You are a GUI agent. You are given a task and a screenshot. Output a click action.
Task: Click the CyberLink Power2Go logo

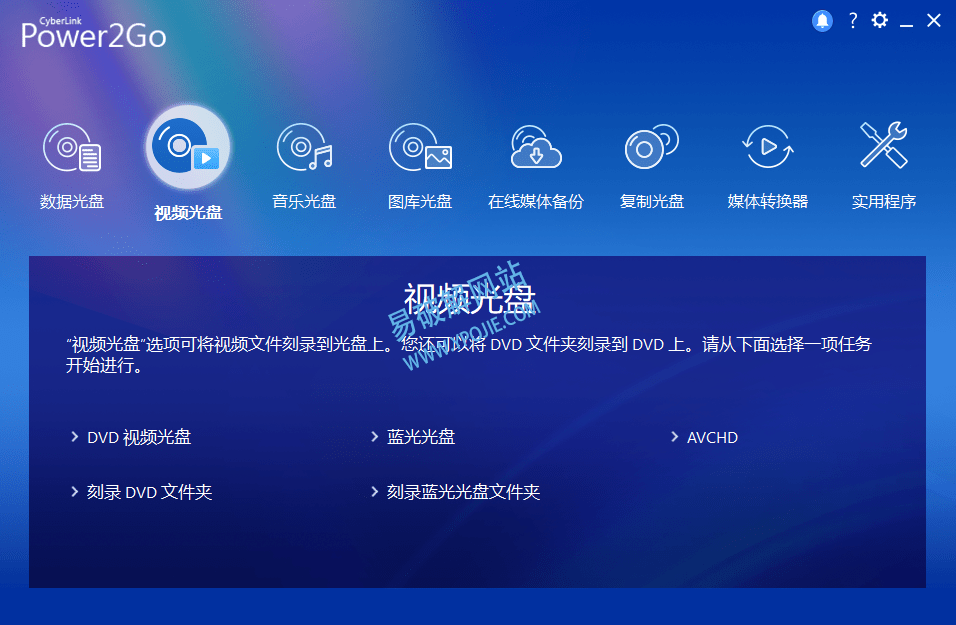coord(93,33)
